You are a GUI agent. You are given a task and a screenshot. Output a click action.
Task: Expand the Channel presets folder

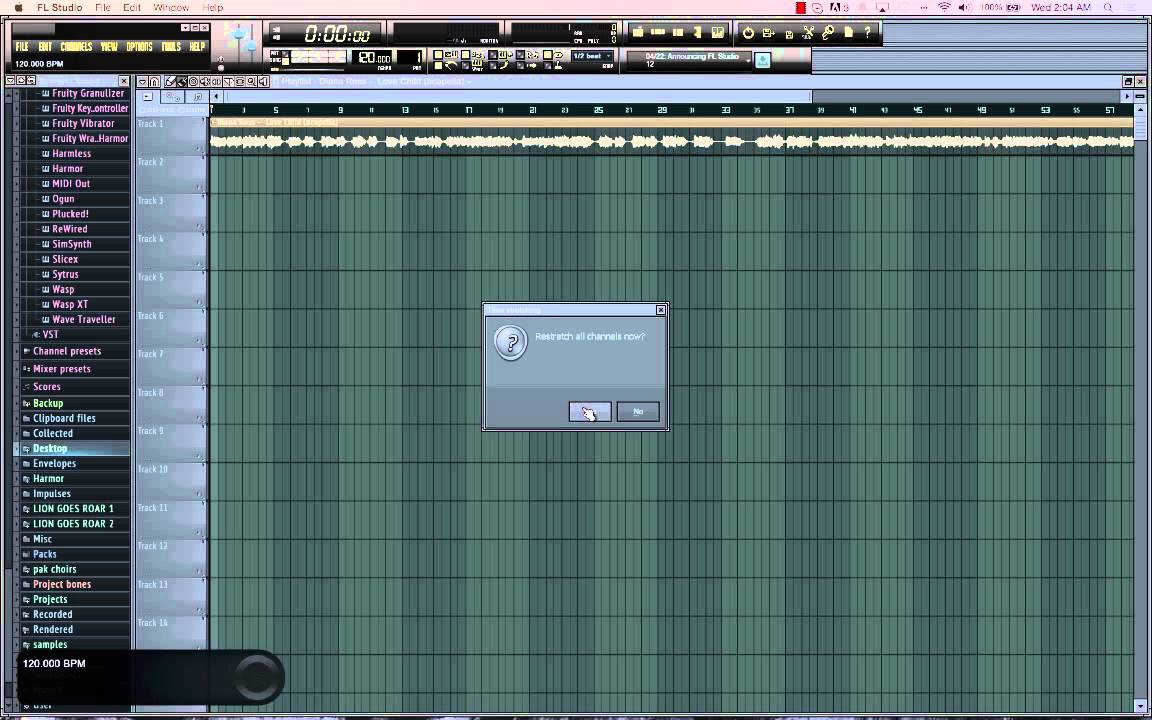(x=67, y=351)
